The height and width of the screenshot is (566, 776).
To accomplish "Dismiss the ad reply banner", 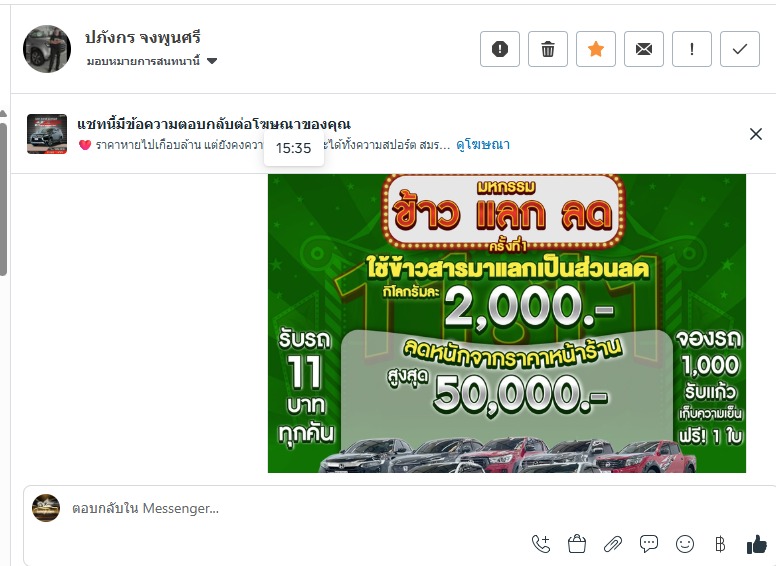I will (756, 134).
